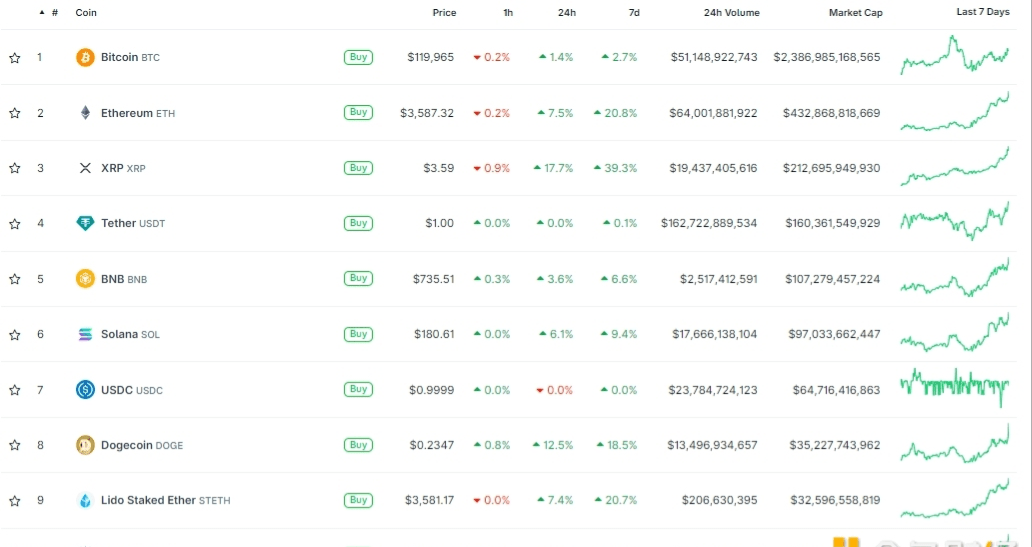This screenshot has width=1032, height=547.
Task: Click the XRP logo icon
Action: pos(86,168)
